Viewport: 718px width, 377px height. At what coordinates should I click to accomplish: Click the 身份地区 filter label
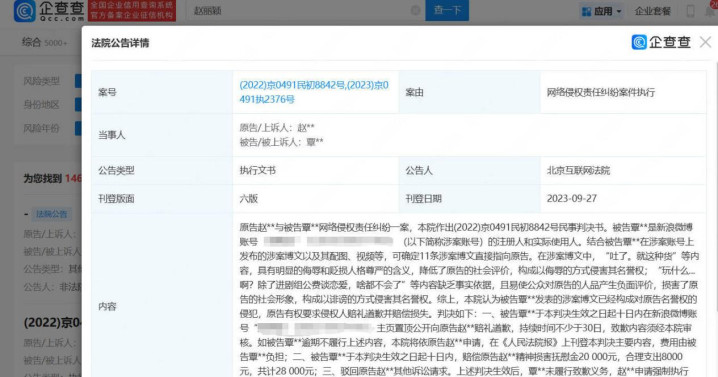(42, 104)
